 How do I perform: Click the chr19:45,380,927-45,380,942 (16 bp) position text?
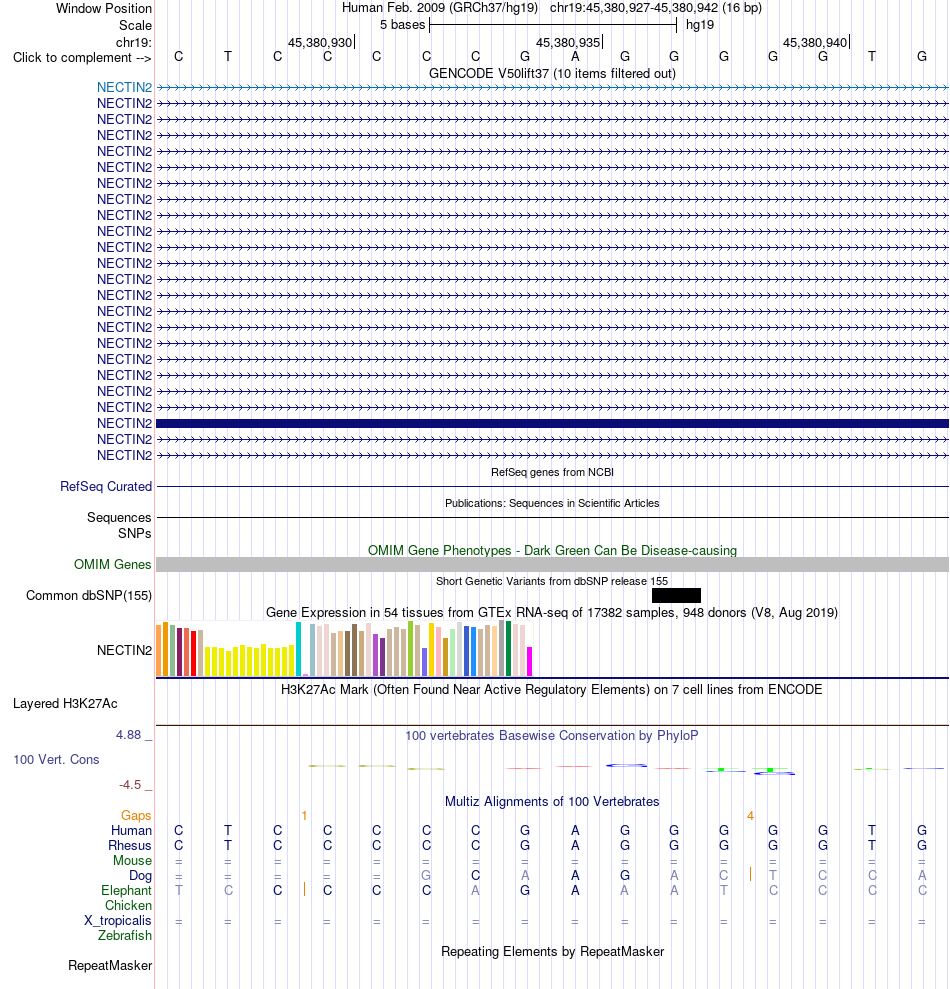coord(655,8)
